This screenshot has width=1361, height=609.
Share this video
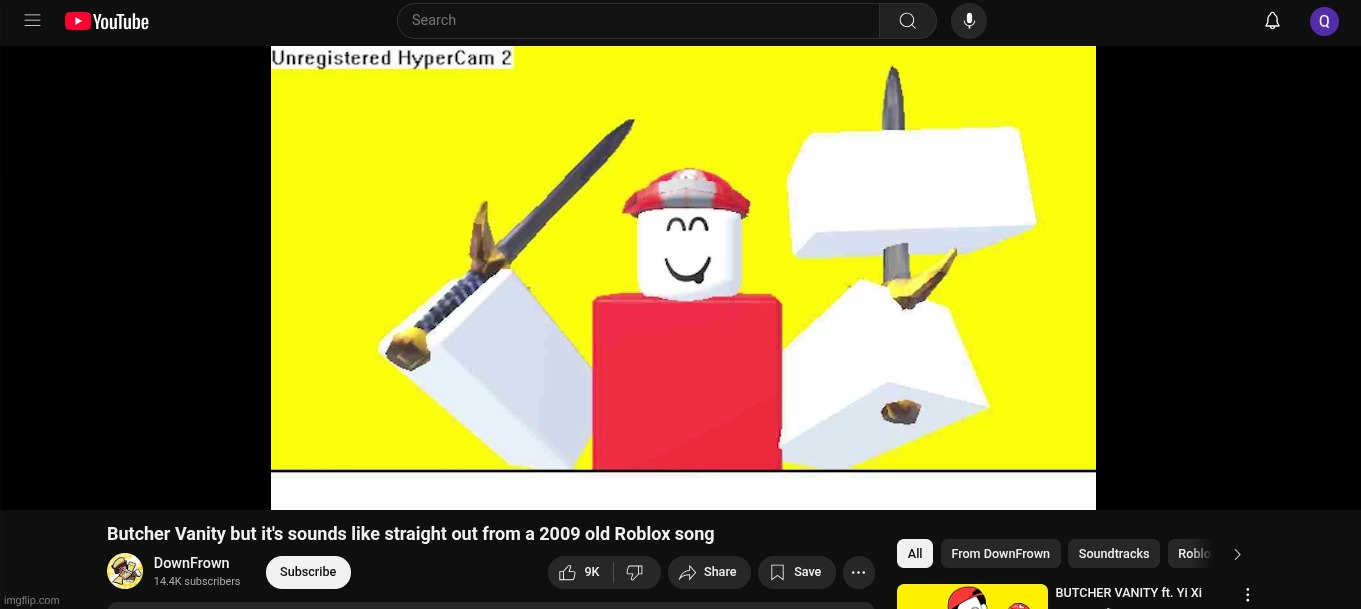point(709,572)
